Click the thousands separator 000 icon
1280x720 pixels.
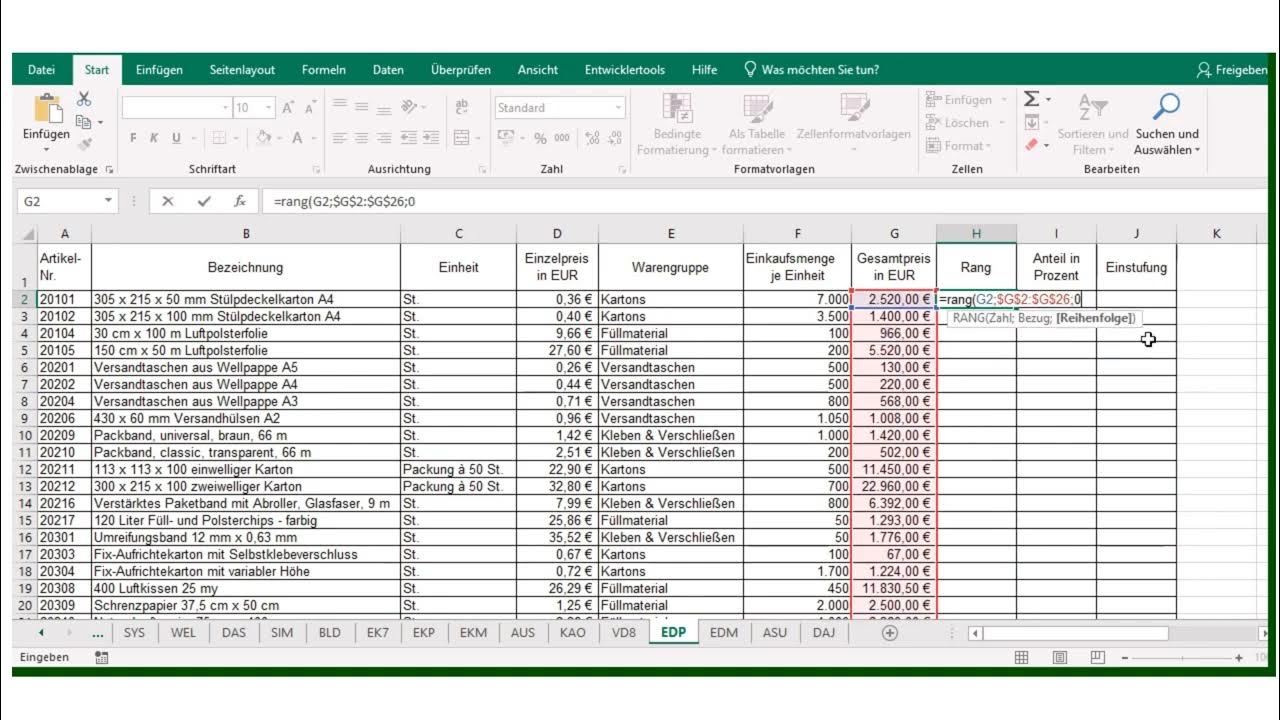(x=562, y=138)
